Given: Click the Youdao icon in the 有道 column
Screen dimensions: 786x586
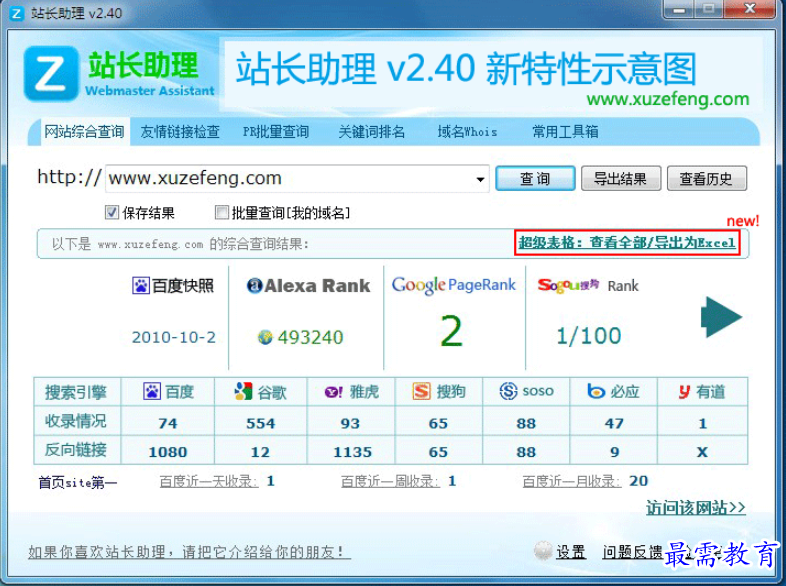Looking at the screenshot, I should (685, 392).
